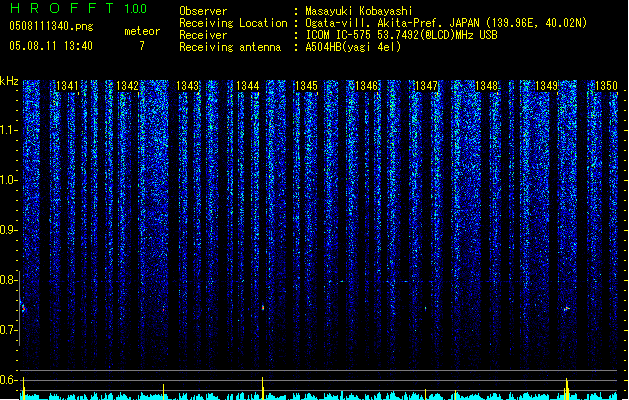Click the 0.9 kHz axis label
Viewport: 629px width, 400px height.
point(8,230)
